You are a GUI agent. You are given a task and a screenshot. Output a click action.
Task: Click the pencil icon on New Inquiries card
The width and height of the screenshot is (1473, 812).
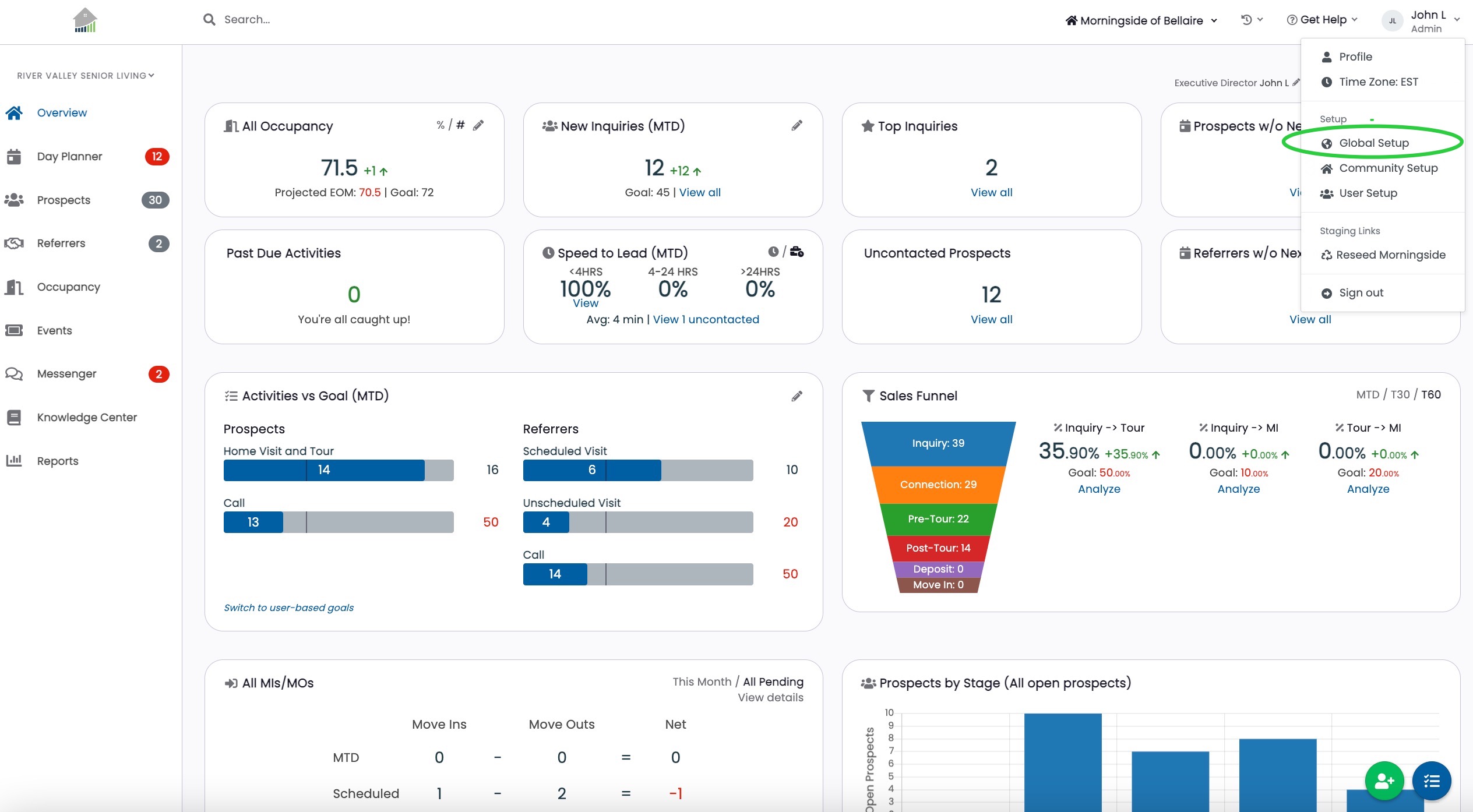click(x=797, y=125)
